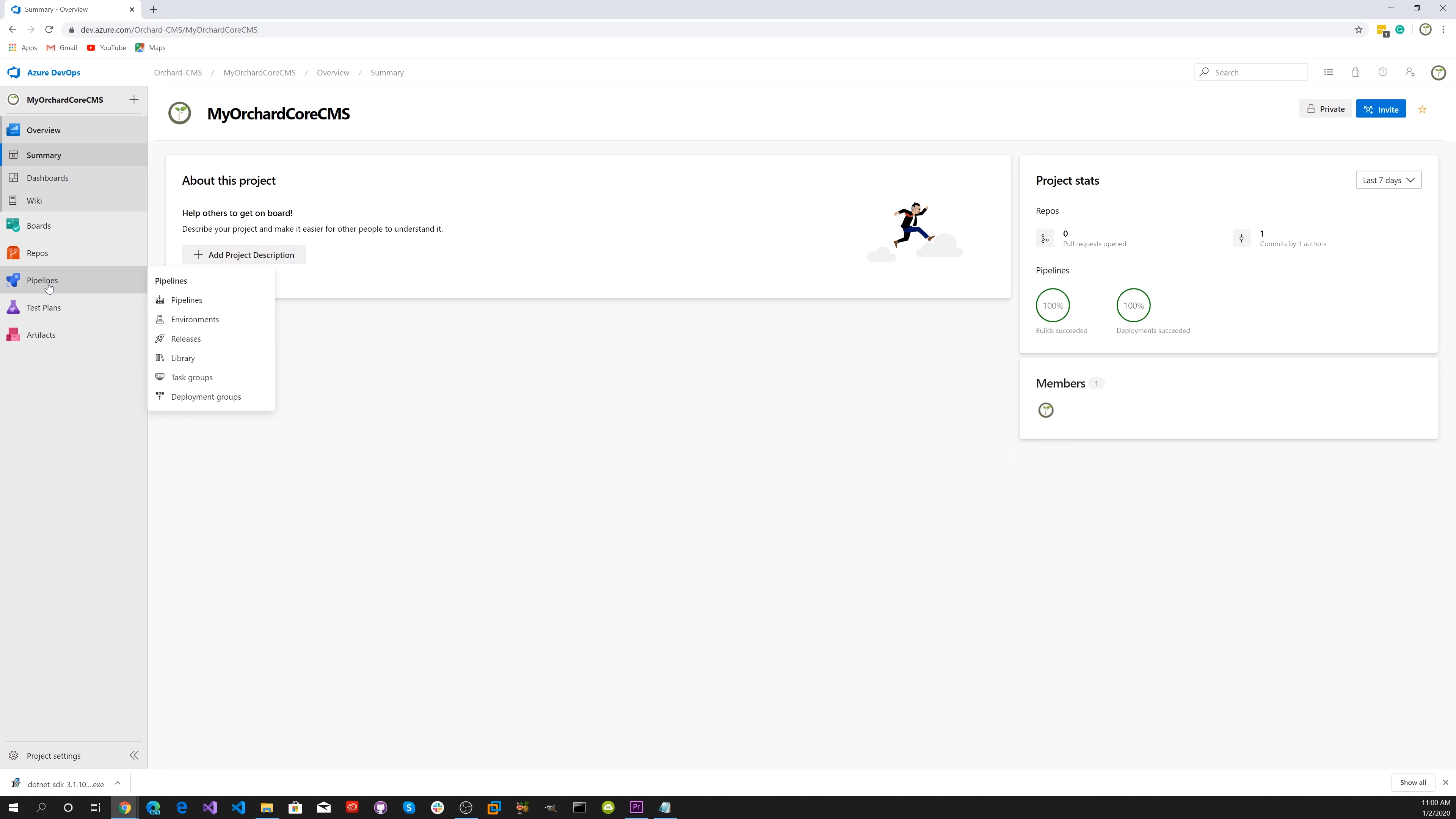Select Pipelines in the flyout menu

(x=211, y=300)
